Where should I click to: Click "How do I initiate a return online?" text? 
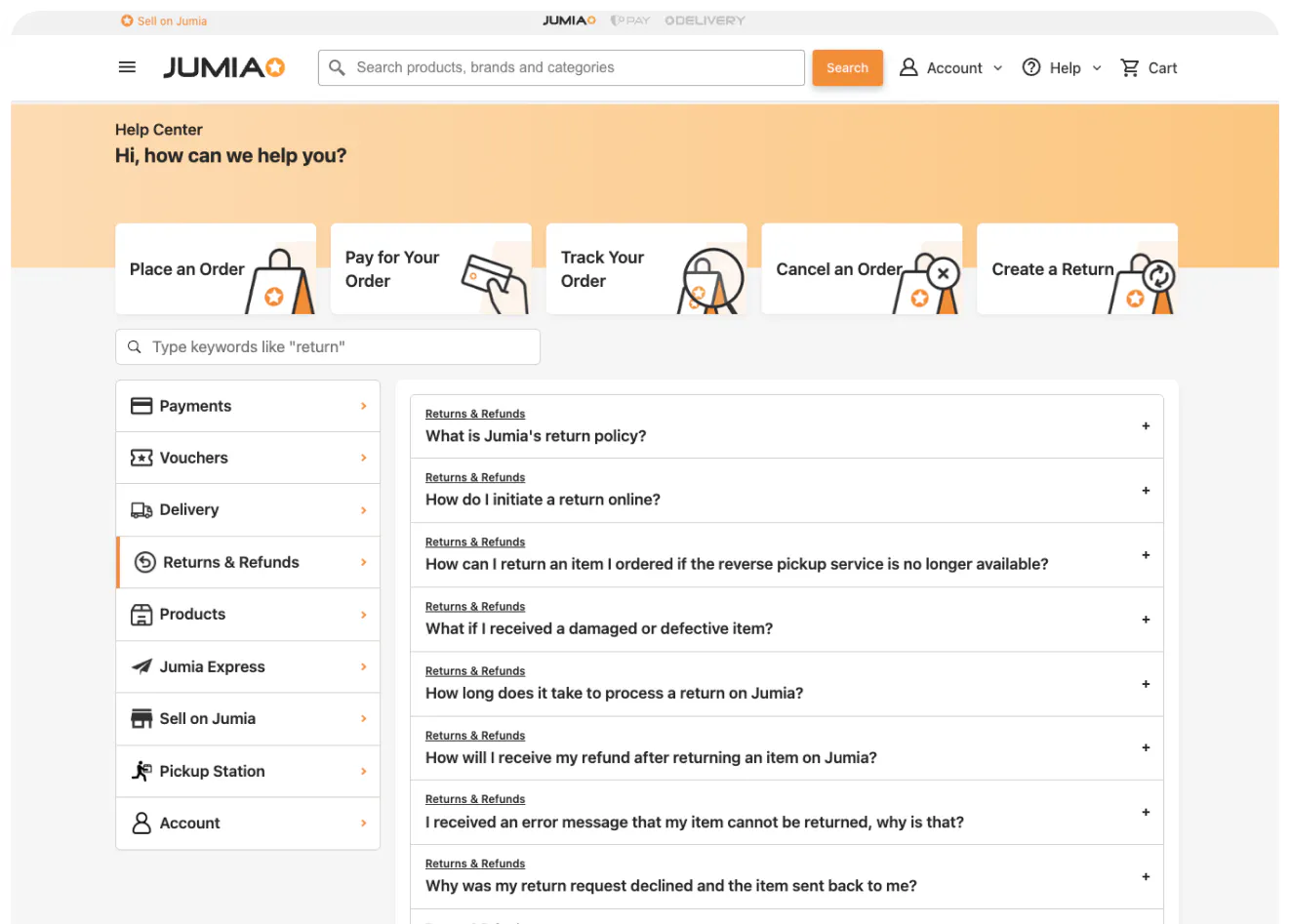pyautogui.click(x=543, y=500)
